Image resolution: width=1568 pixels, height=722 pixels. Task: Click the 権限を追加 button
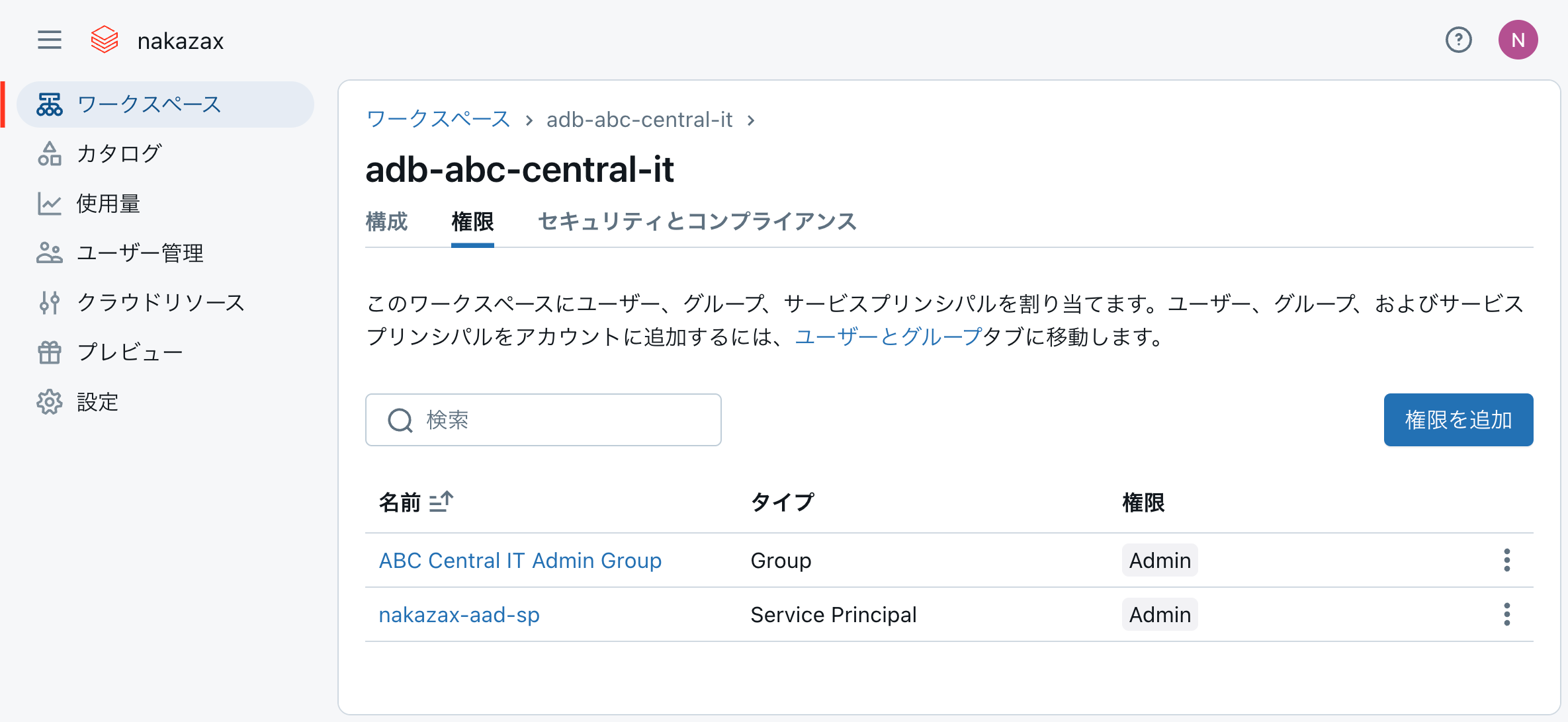(1458, 420)
